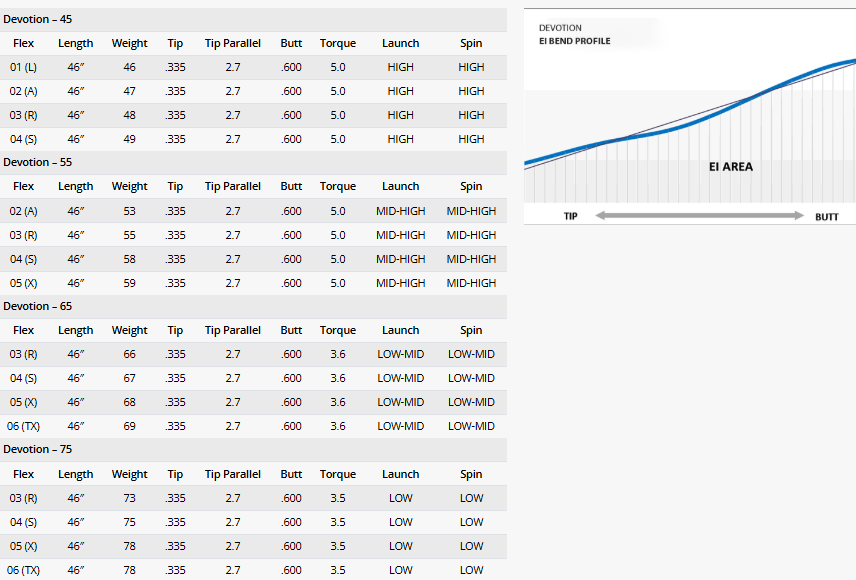Click tip parallel 2.7 in the weight 58 row
This screenshot has height=580, width=856.
[233, 259]
